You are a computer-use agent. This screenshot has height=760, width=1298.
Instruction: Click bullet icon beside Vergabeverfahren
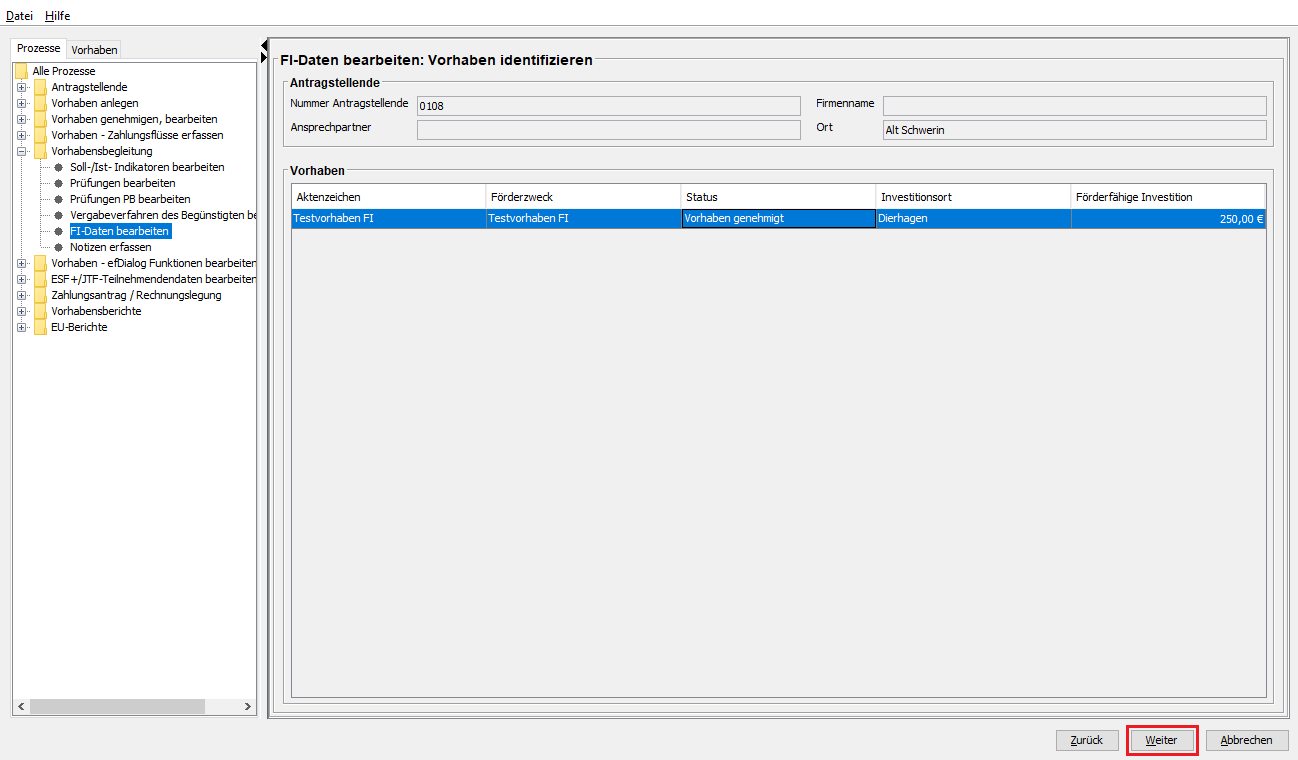pyautogui.click(x=59, y=215)
